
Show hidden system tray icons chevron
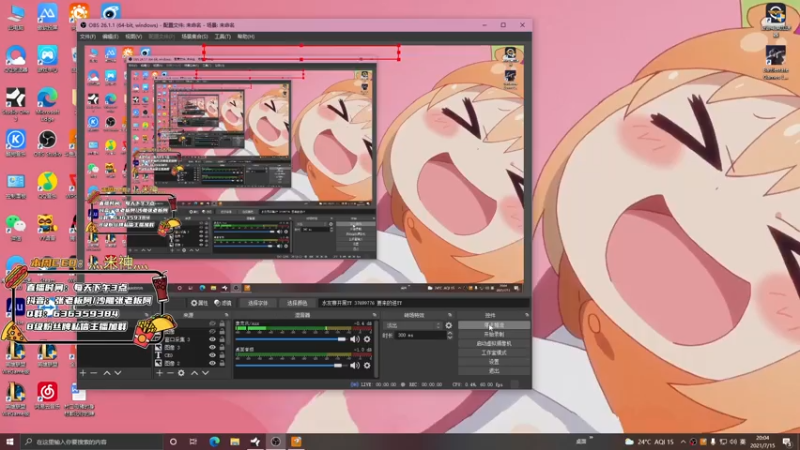[683, 442]
